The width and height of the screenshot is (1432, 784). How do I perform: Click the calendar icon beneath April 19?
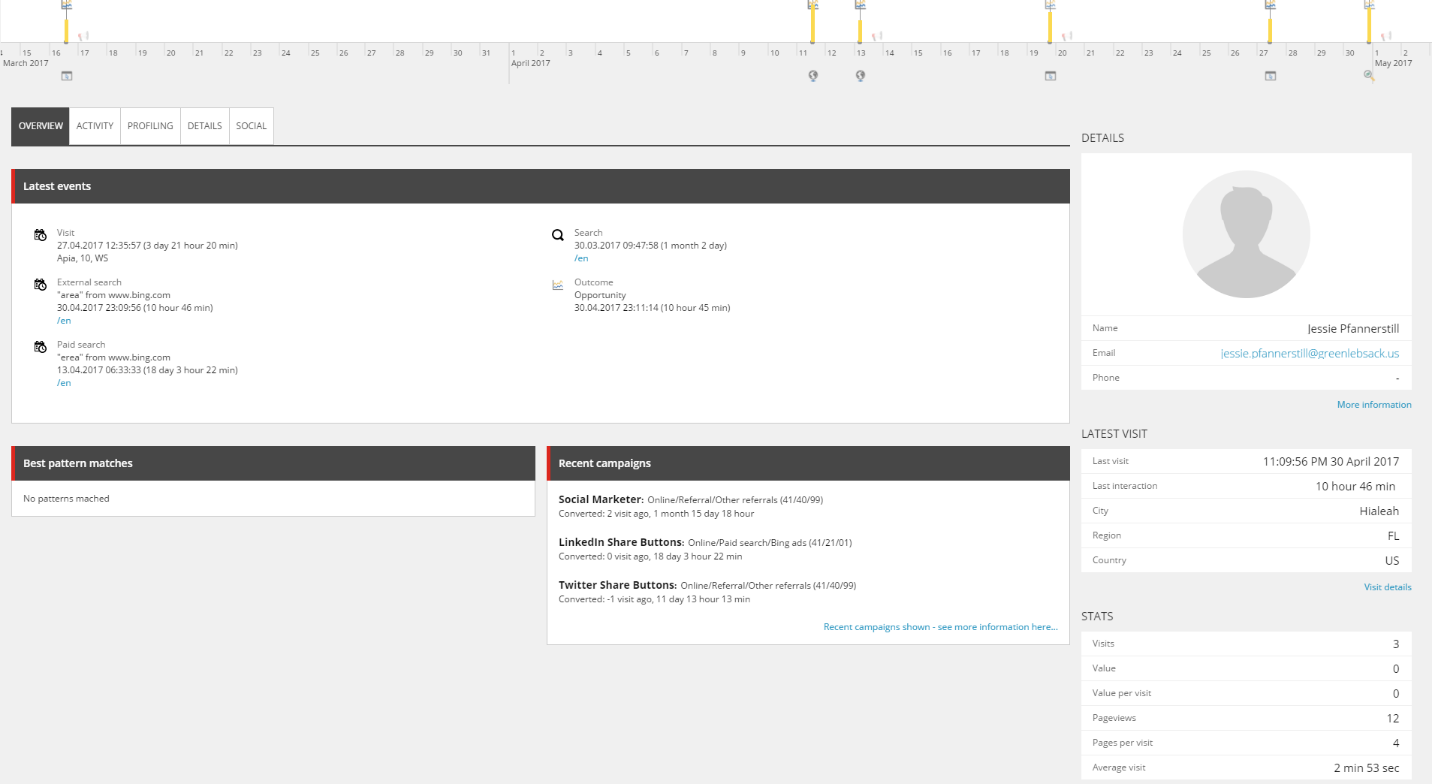(x=1050, y=75)
